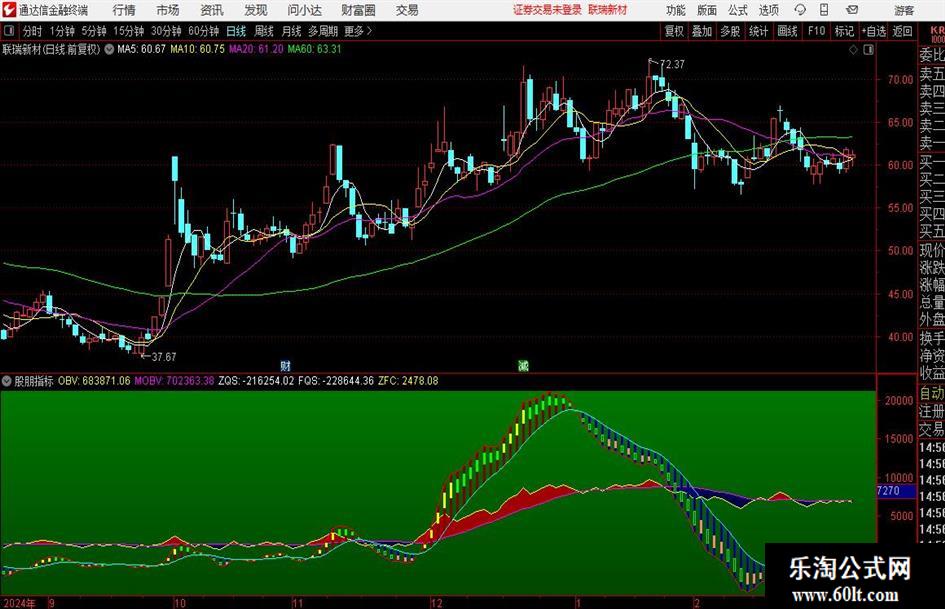Click the 证券交易未登录 login link
Screen dimensions: 945x609
click(547, 10)
